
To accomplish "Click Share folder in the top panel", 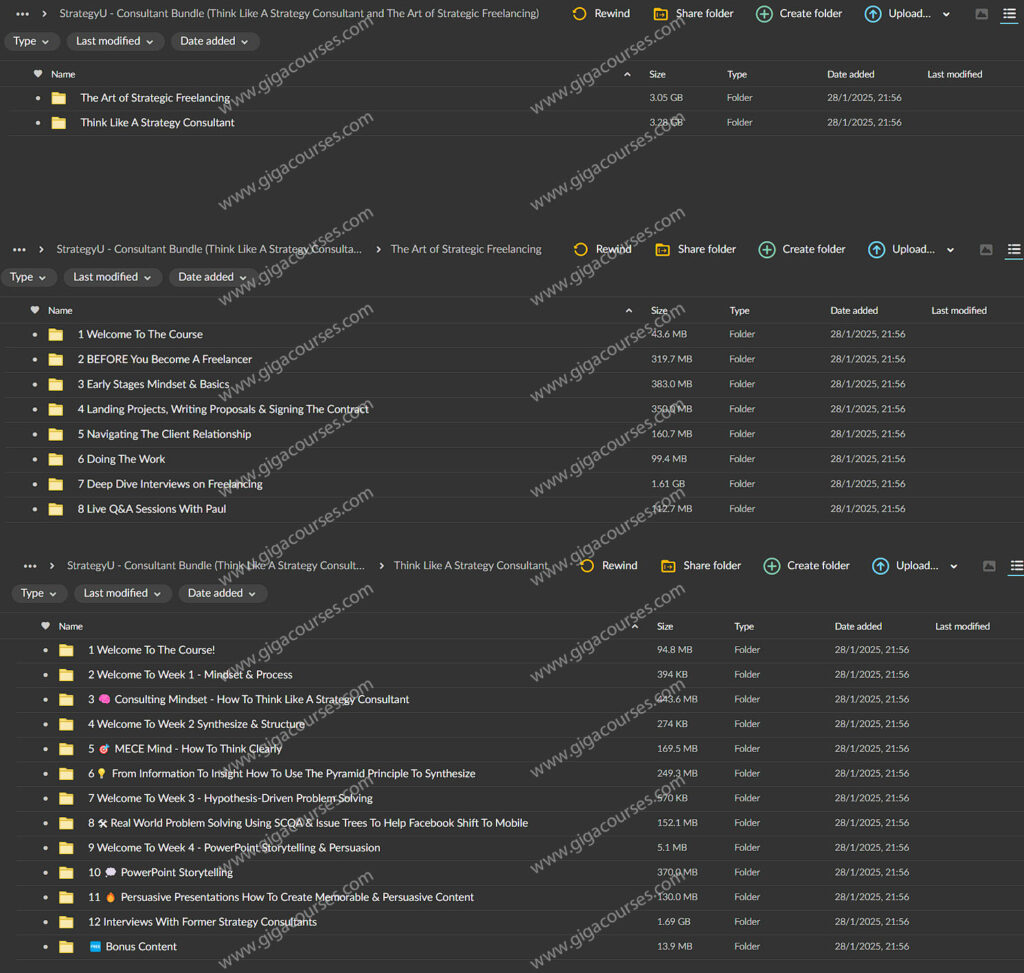I will (x=694, y=14).
